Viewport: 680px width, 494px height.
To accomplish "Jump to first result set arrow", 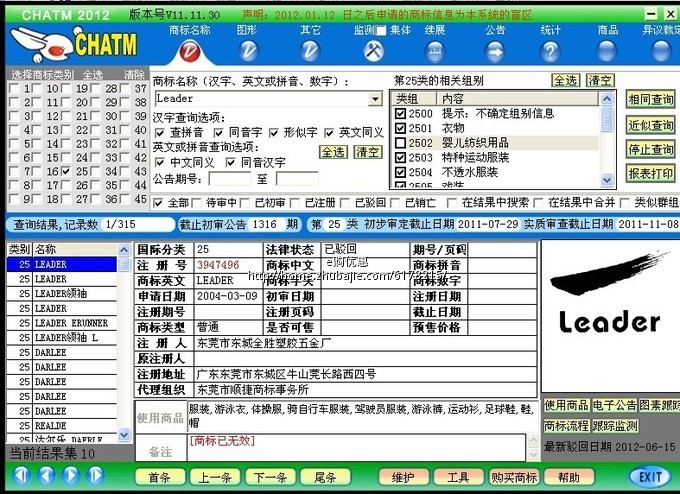I will click(21, 475).
